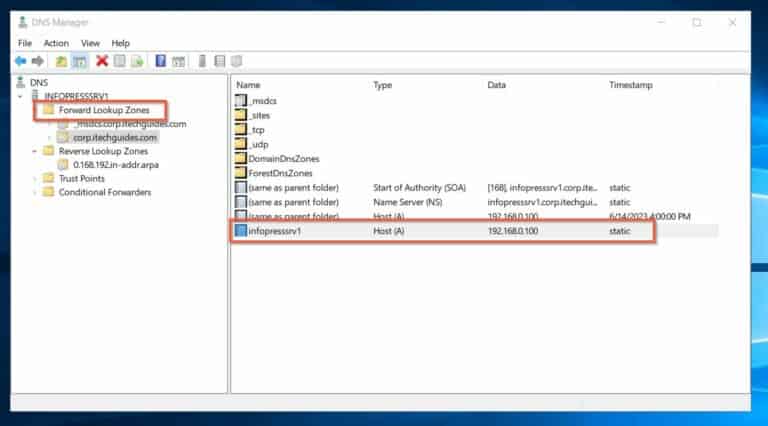Click the INFOPRESSSRV1 server icon in tree
This screenshot has height=426, width=768.
click(35, 95)
